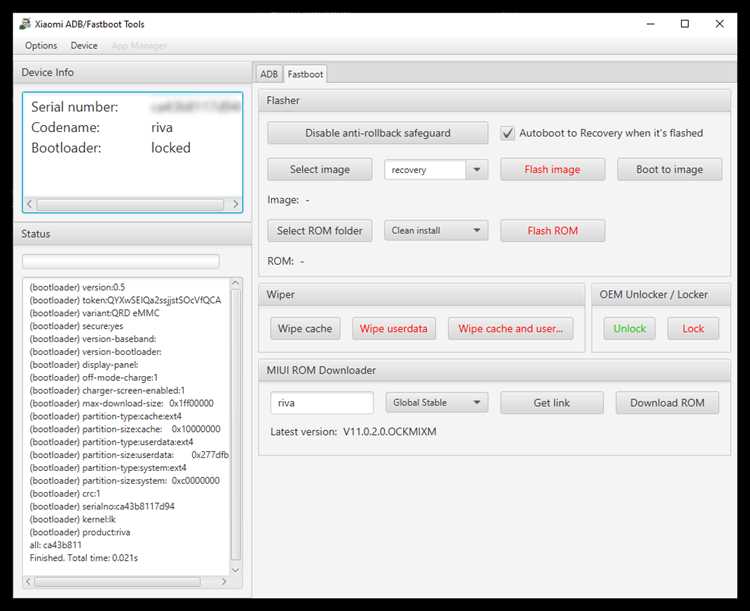Click the 'all: ca43b811' log line
The width and height of the screenshot is (750, 611).
(x=55, y=545)
